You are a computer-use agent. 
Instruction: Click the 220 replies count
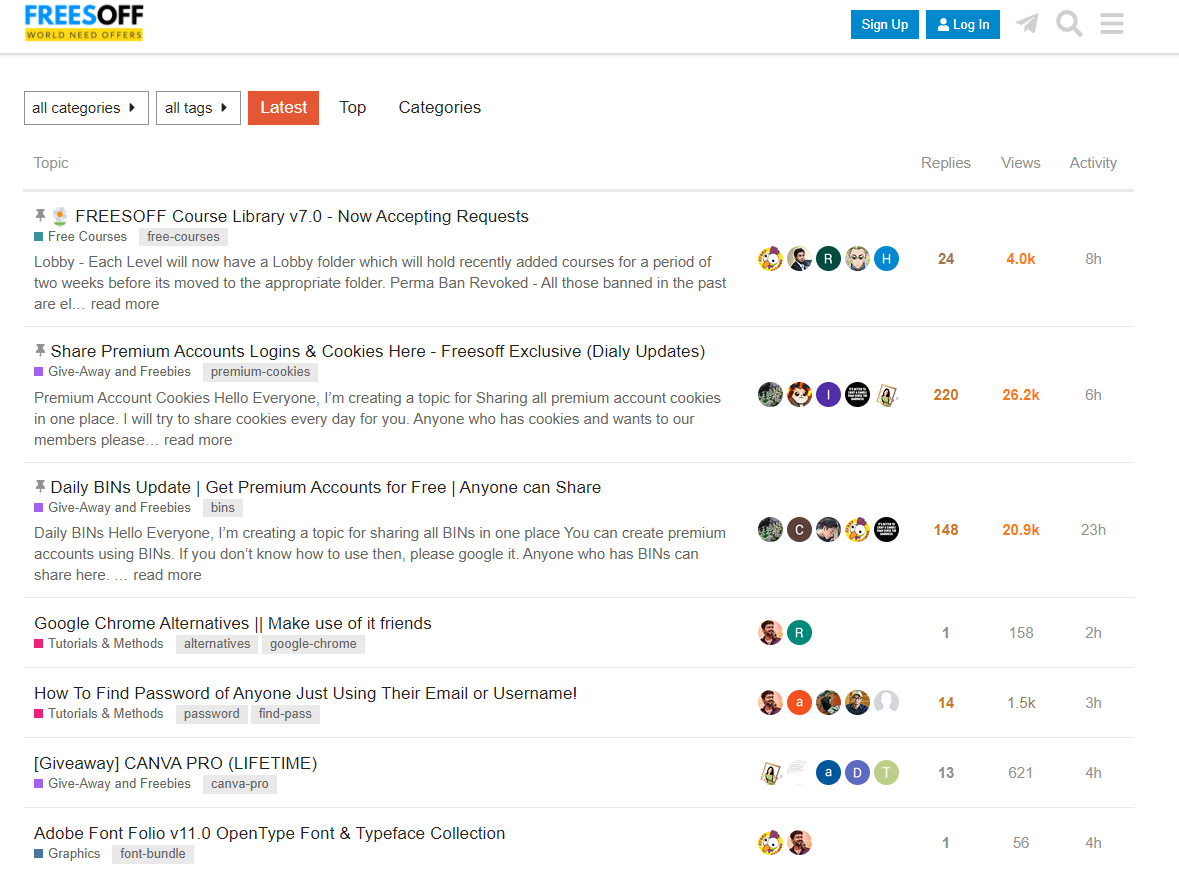(x=945, y=395)
